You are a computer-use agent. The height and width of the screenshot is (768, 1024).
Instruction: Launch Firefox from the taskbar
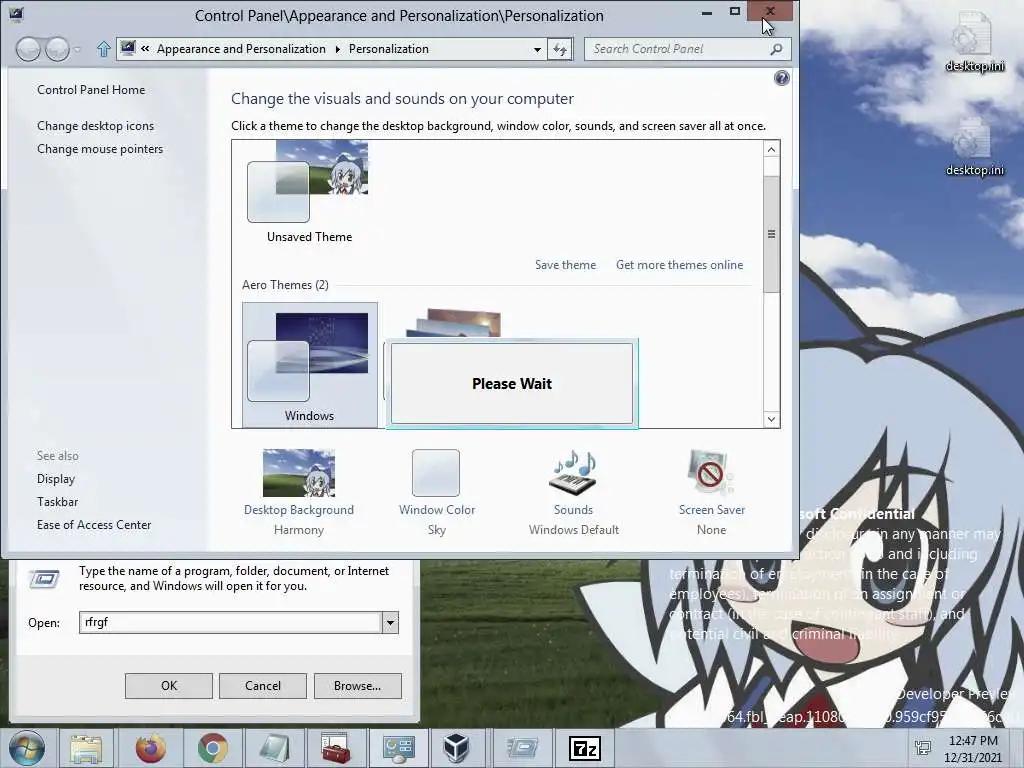point(150,748)
